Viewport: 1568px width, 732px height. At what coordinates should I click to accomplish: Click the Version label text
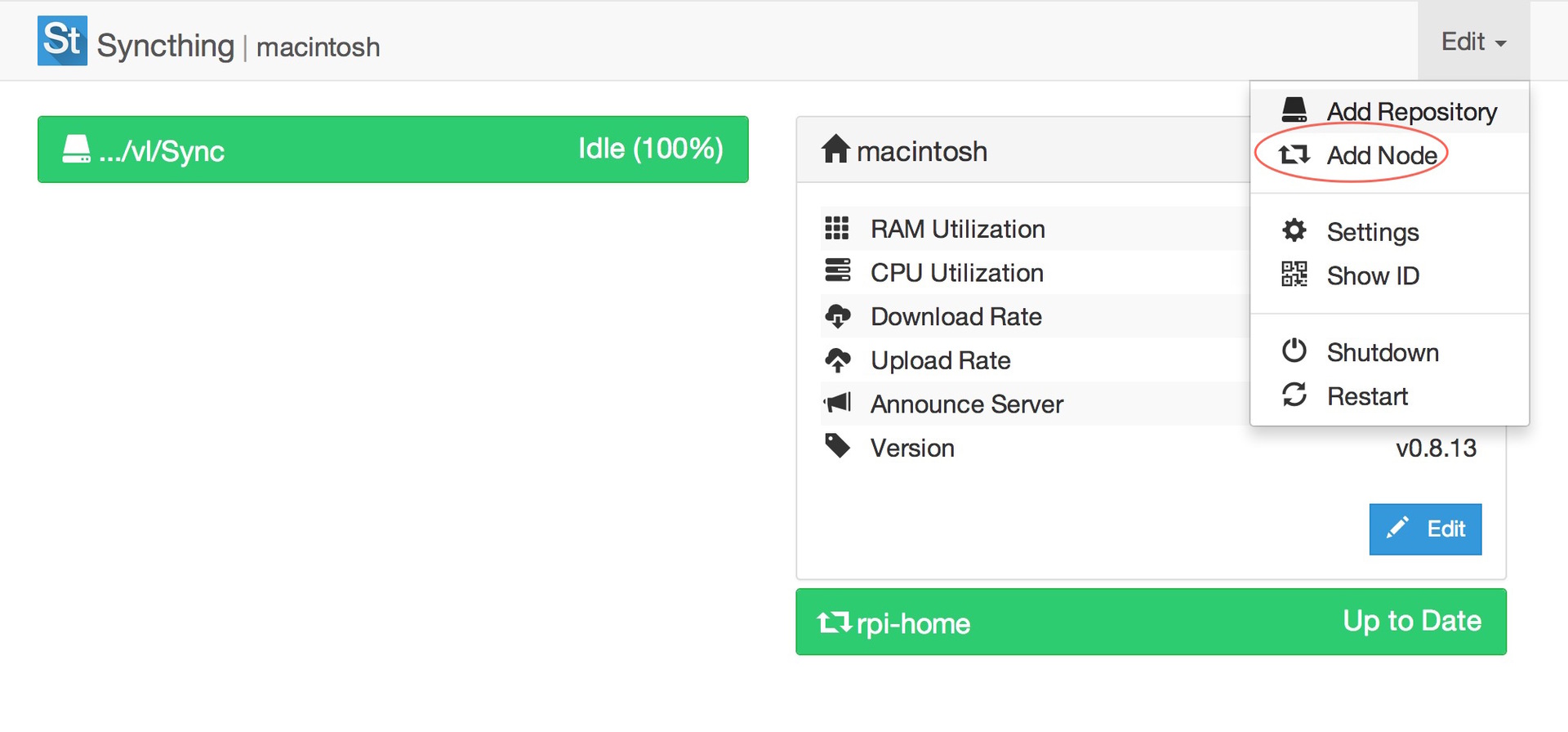912,449
